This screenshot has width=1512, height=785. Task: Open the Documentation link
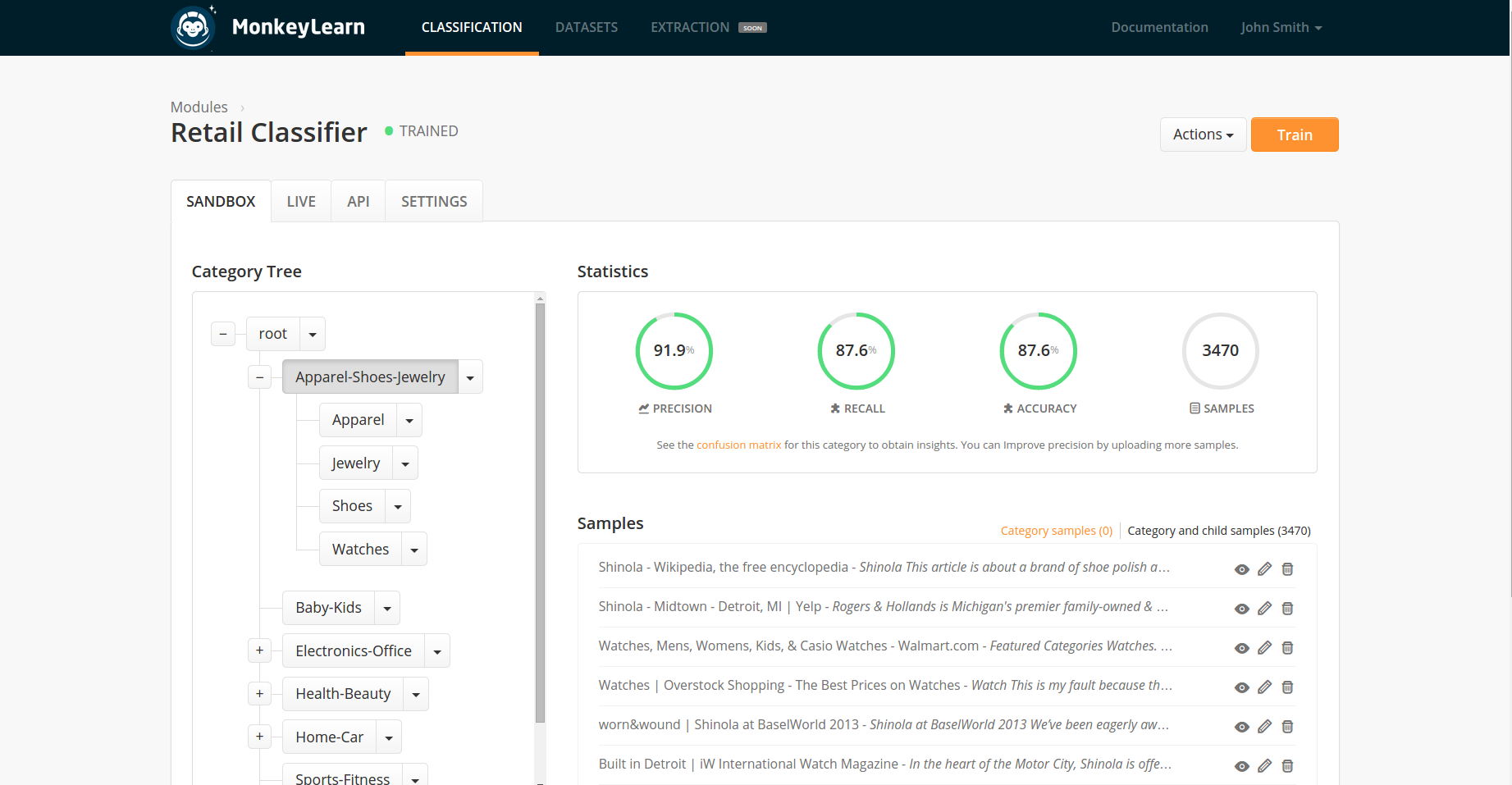[1159, 27]
